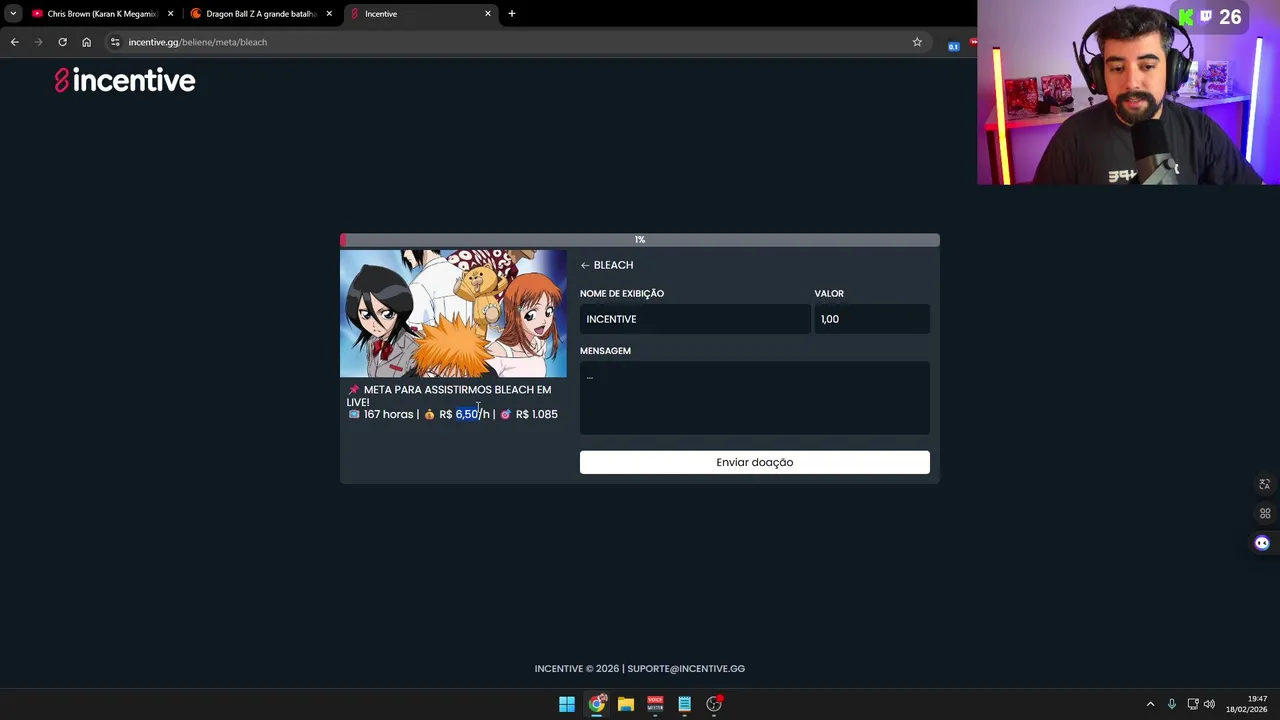Go back to the previous page
This screenshot has height=720, width=1280.
15,42
